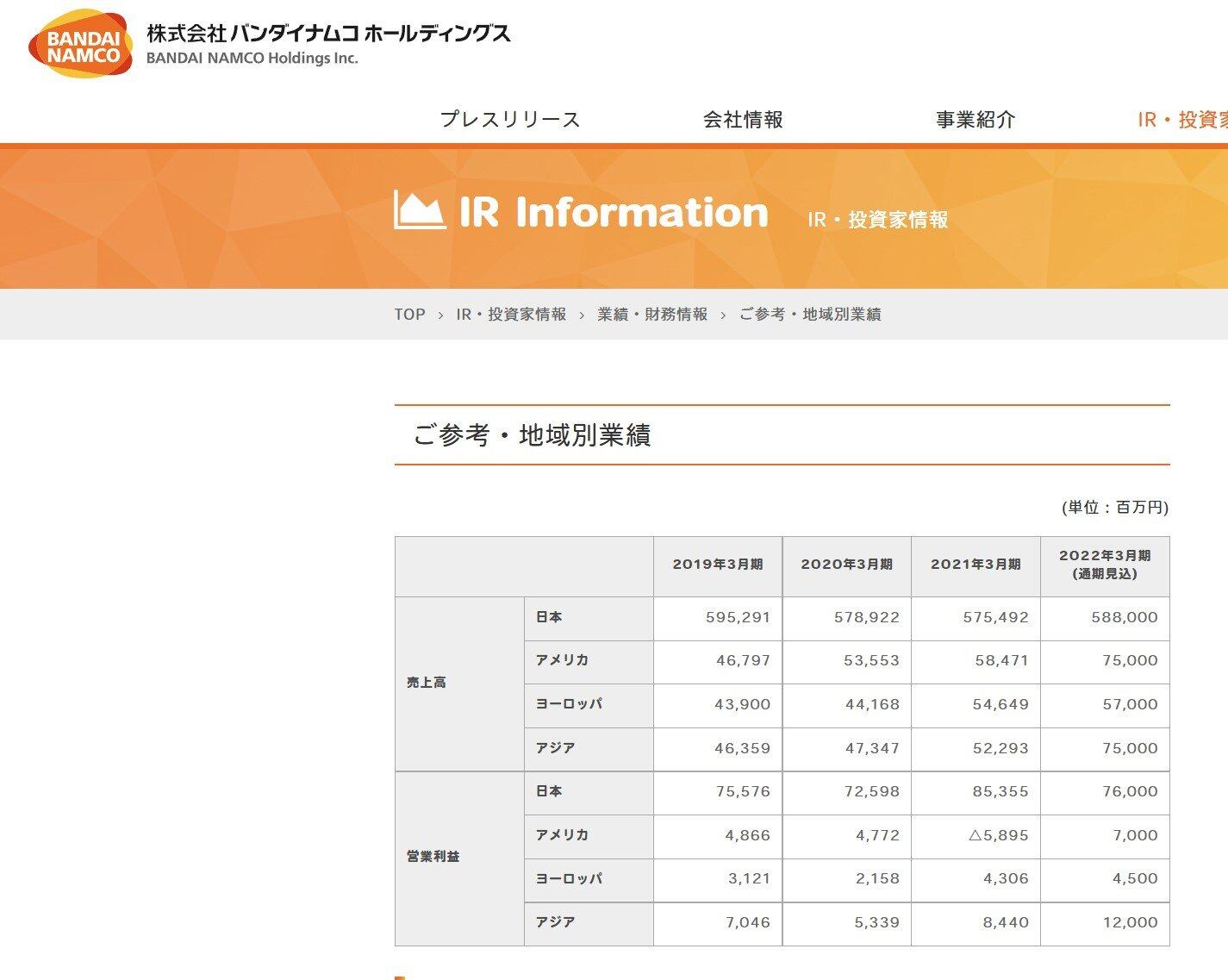Select the value 12,000
Viewport: 1228px width, 980px height.
click(x=1131, y=923)
